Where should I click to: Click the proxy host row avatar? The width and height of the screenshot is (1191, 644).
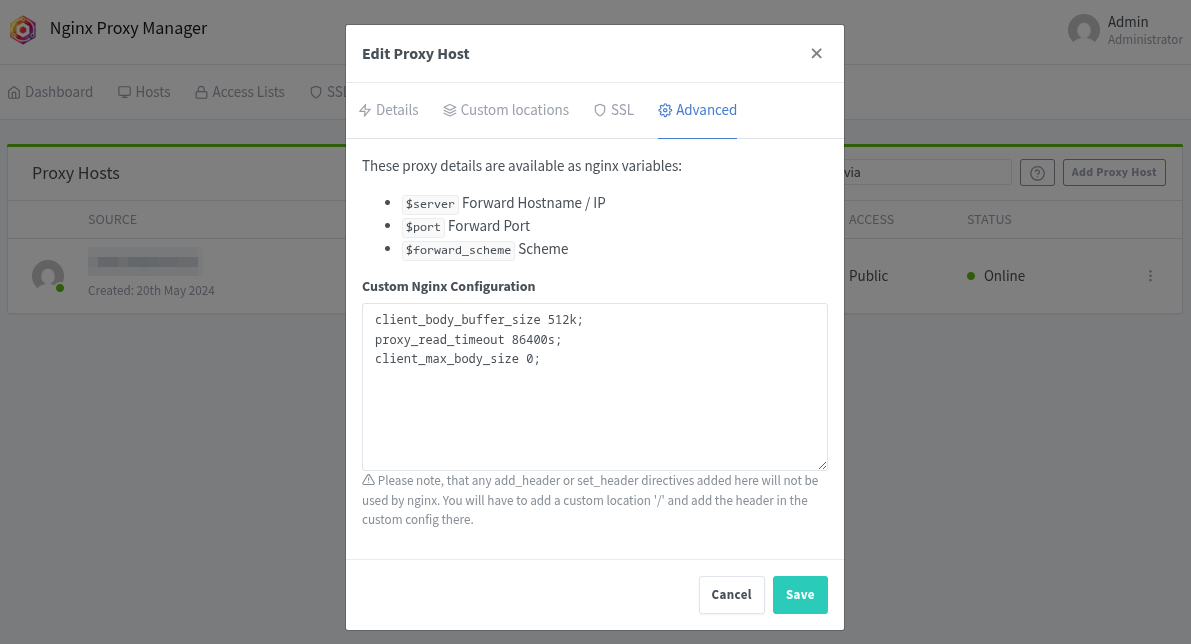click(x=48, y=276)
